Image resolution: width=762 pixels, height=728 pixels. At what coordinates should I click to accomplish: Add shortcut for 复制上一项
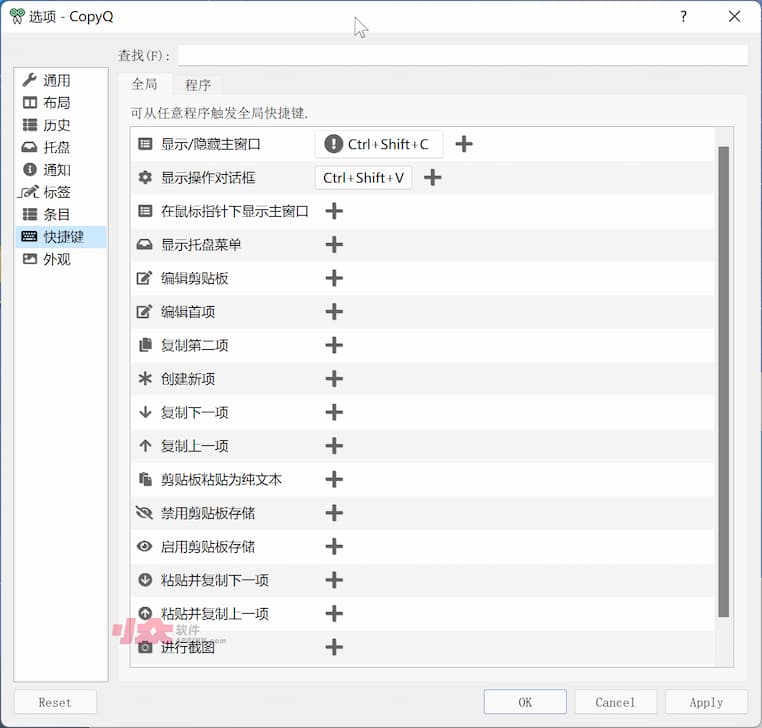(x=334, y=446)
